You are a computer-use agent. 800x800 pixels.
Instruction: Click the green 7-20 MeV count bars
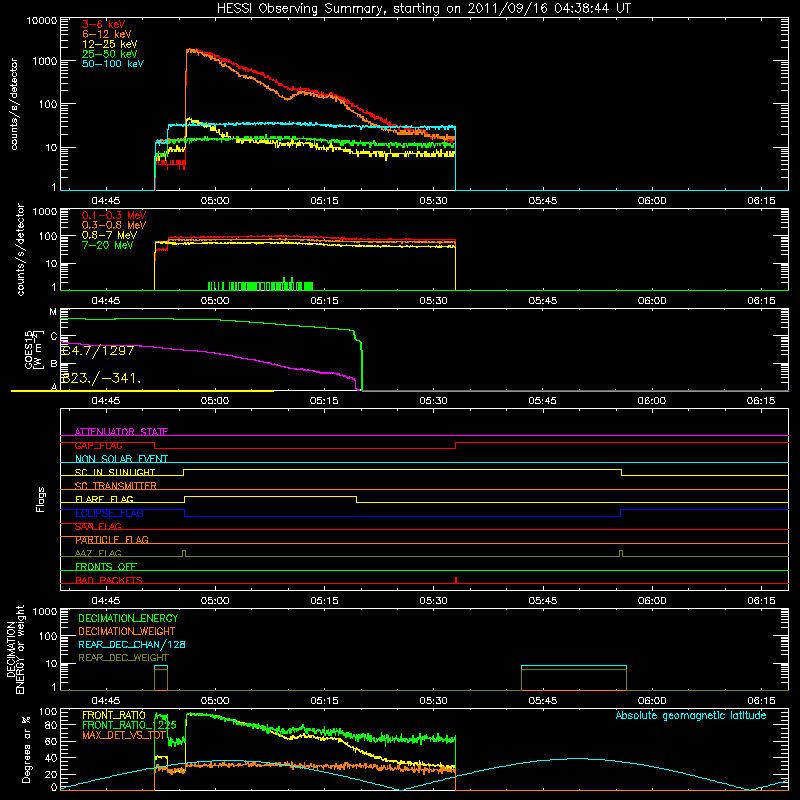[x=260, y=285]
